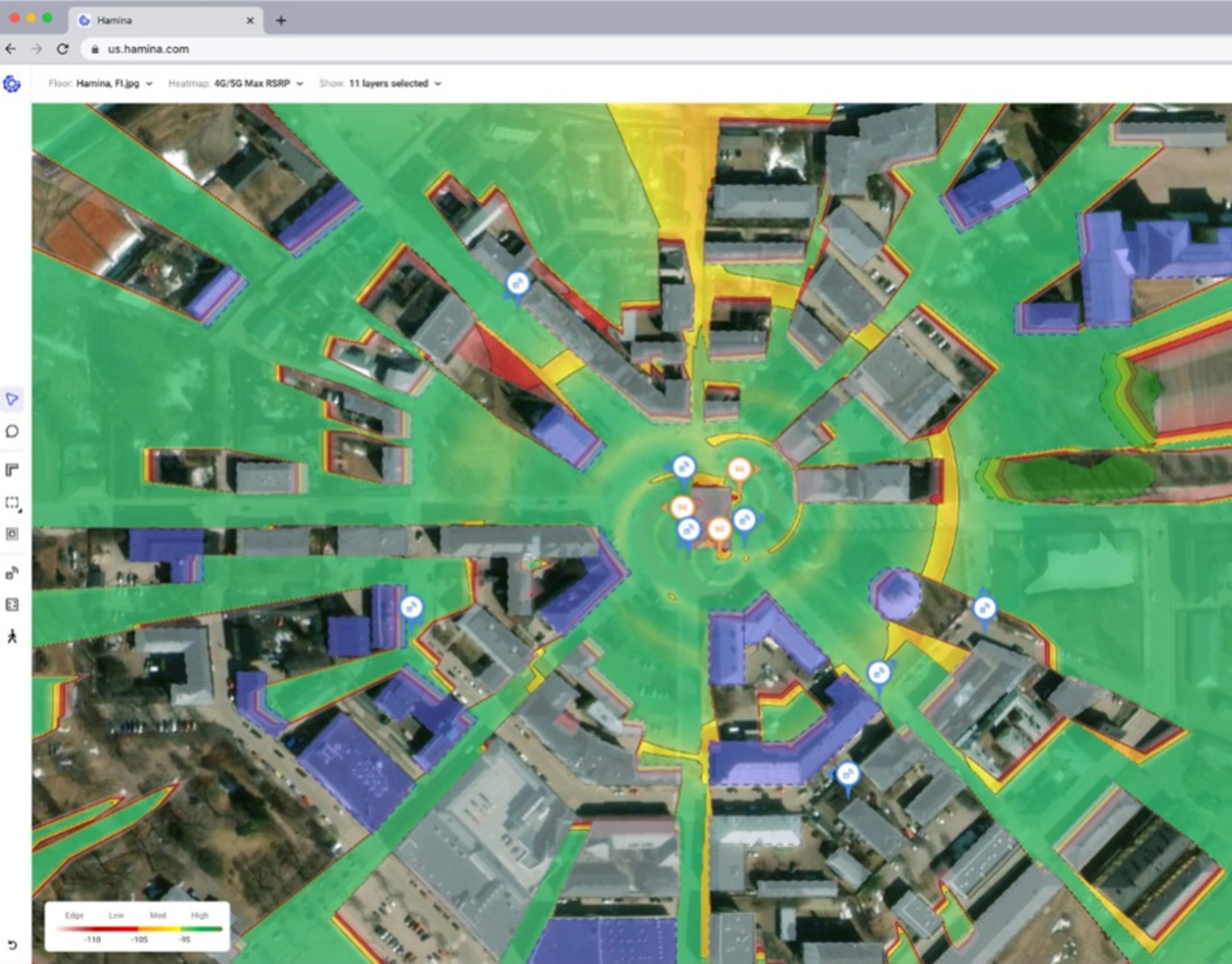Select the blue antenna marker near top-left buildings

pos(518,283)
